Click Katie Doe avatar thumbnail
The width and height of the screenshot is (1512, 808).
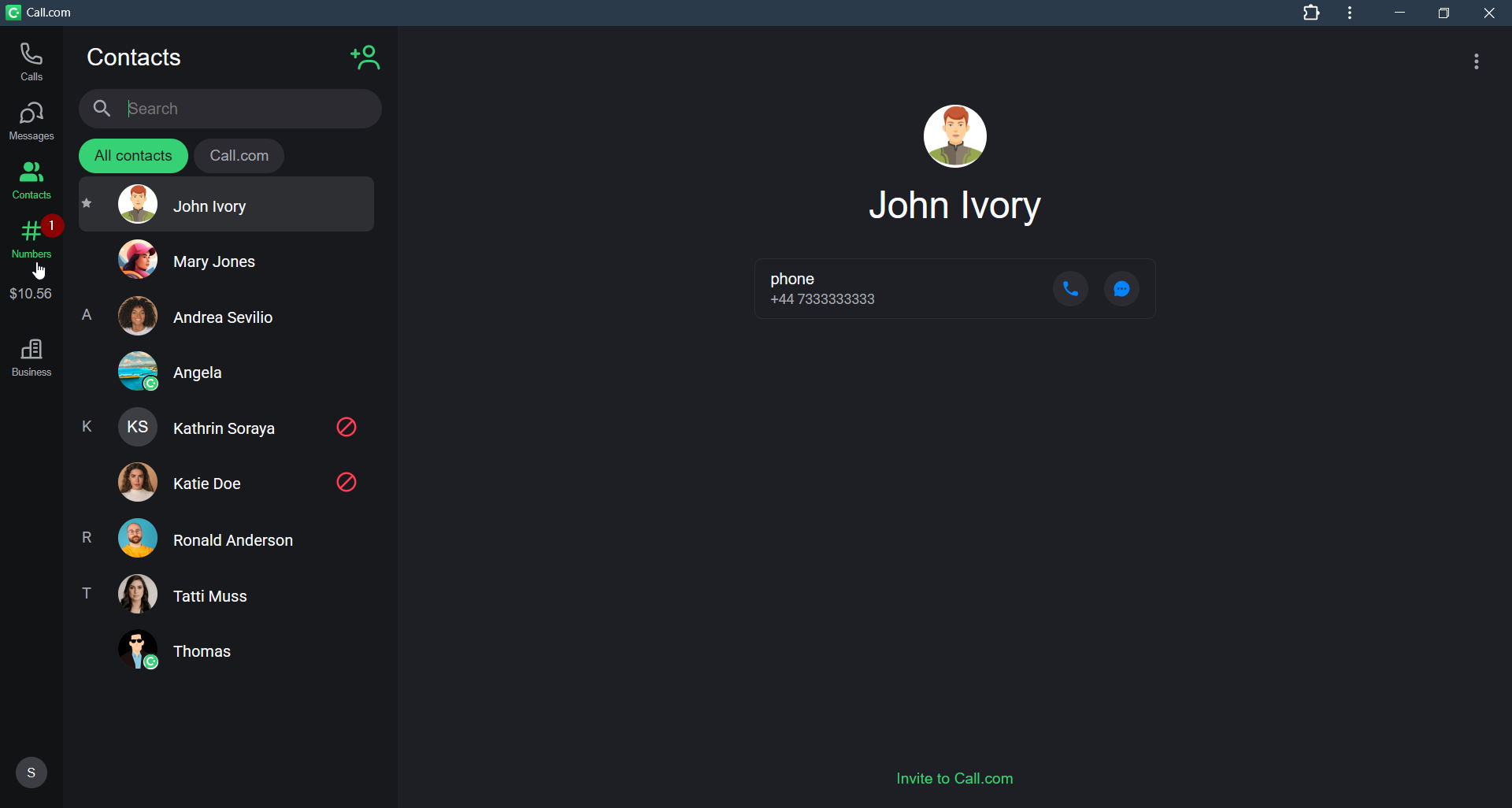click(x=138, y=482)
